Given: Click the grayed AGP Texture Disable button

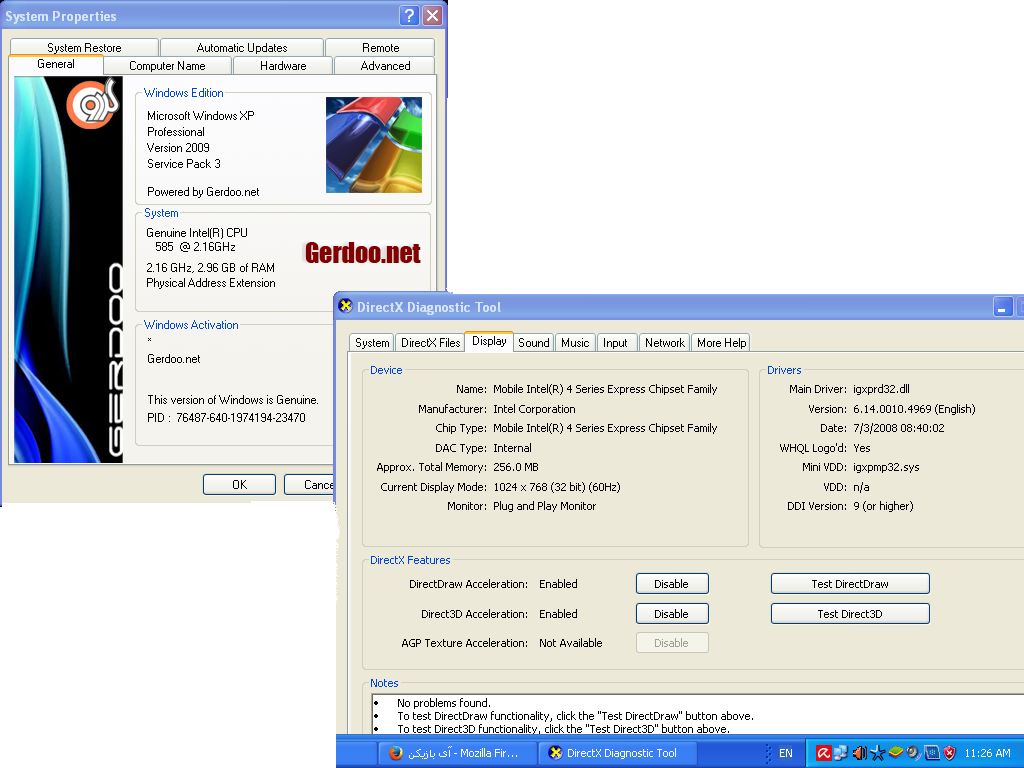Looking at the screenshot, I should (x=672, y=643).
